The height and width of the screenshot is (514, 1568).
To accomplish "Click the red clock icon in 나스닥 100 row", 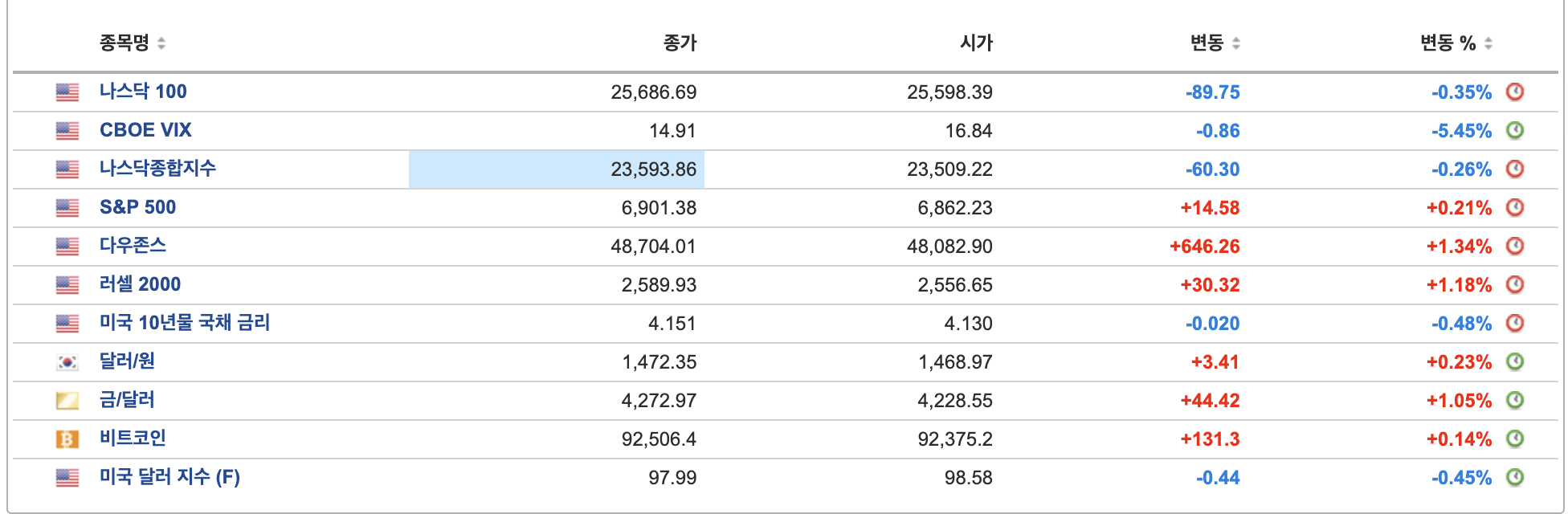I will pyautogui.click(x=1514, y=92).
